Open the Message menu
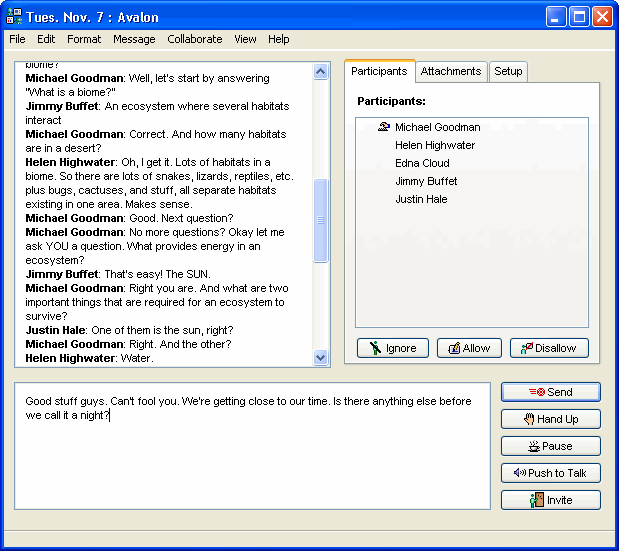 (134, 39)
